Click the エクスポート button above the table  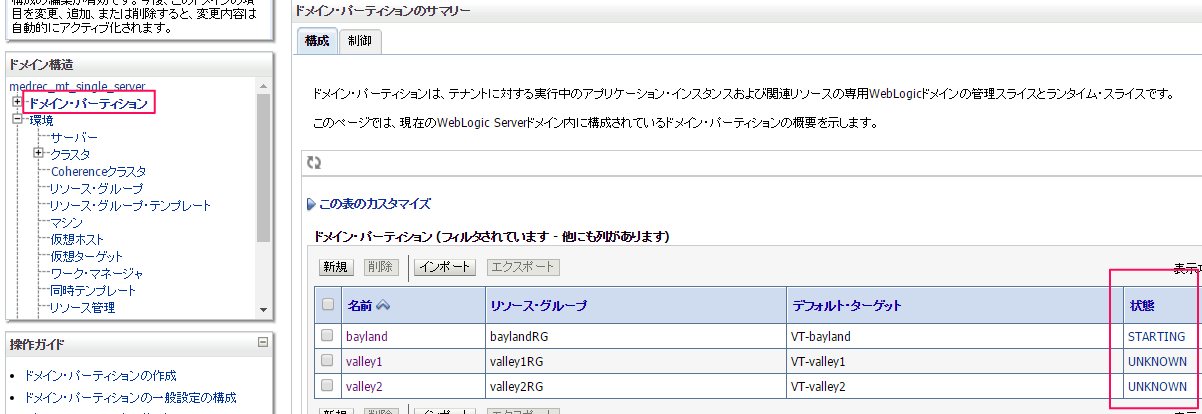(x=522, y=267)
